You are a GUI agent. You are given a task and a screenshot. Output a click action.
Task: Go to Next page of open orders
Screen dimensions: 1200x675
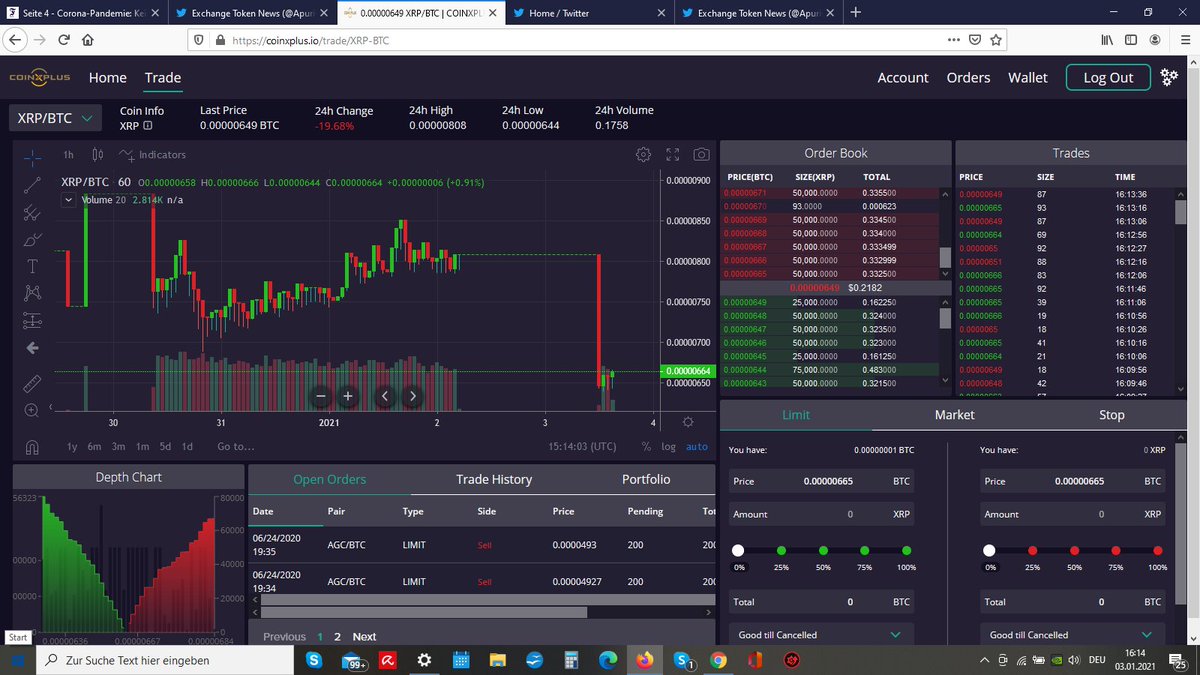(364, 636)
